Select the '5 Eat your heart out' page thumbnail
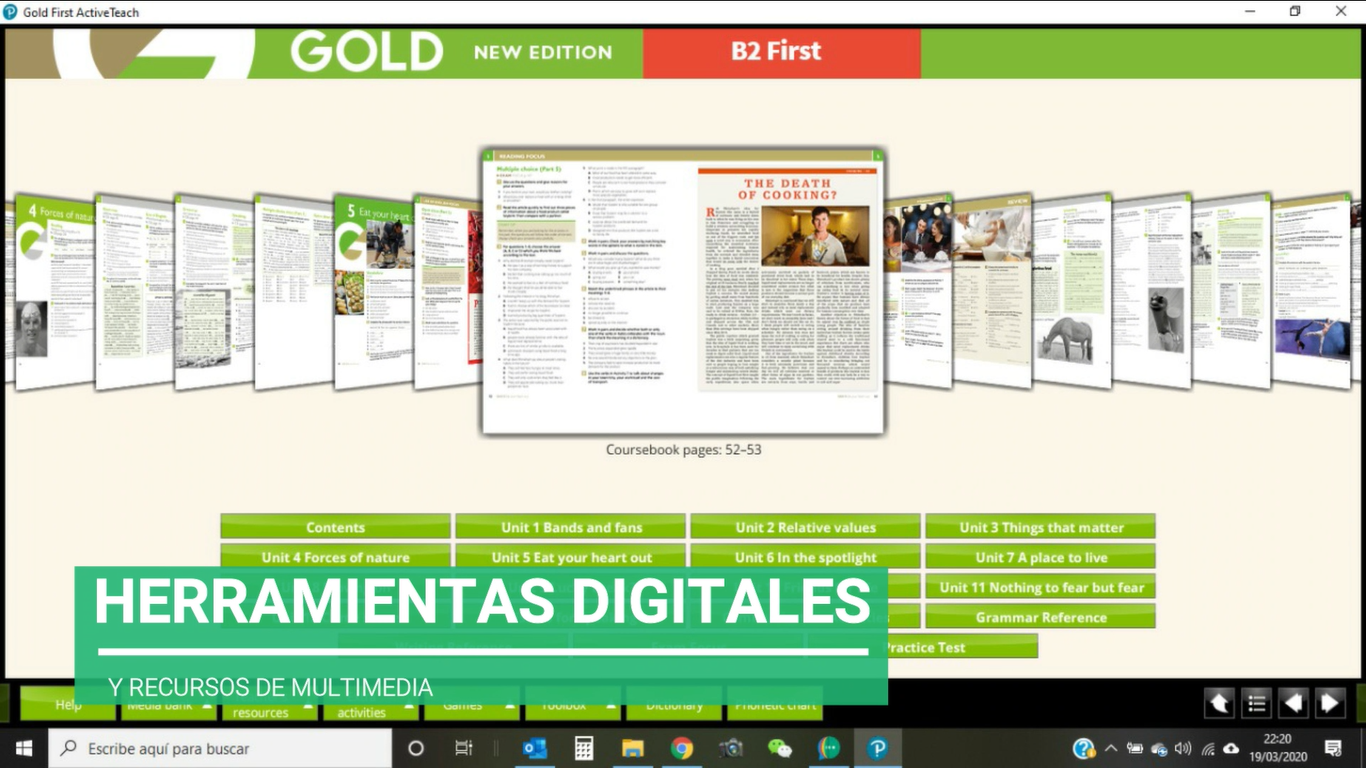The image size is (1366, 768). coord(373,291)
